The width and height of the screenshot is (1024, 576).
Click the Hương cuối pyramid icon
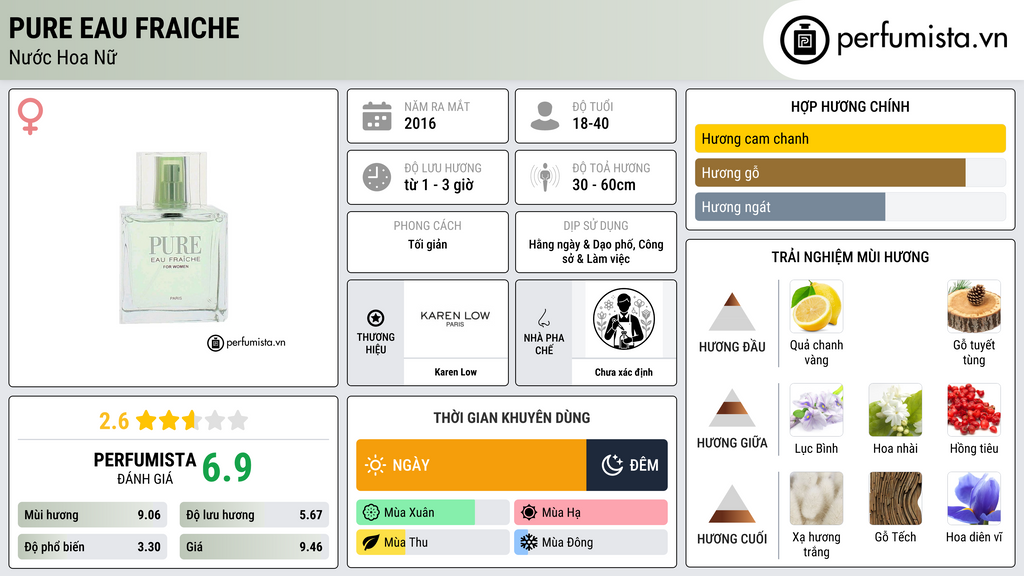tap(732, 504)
